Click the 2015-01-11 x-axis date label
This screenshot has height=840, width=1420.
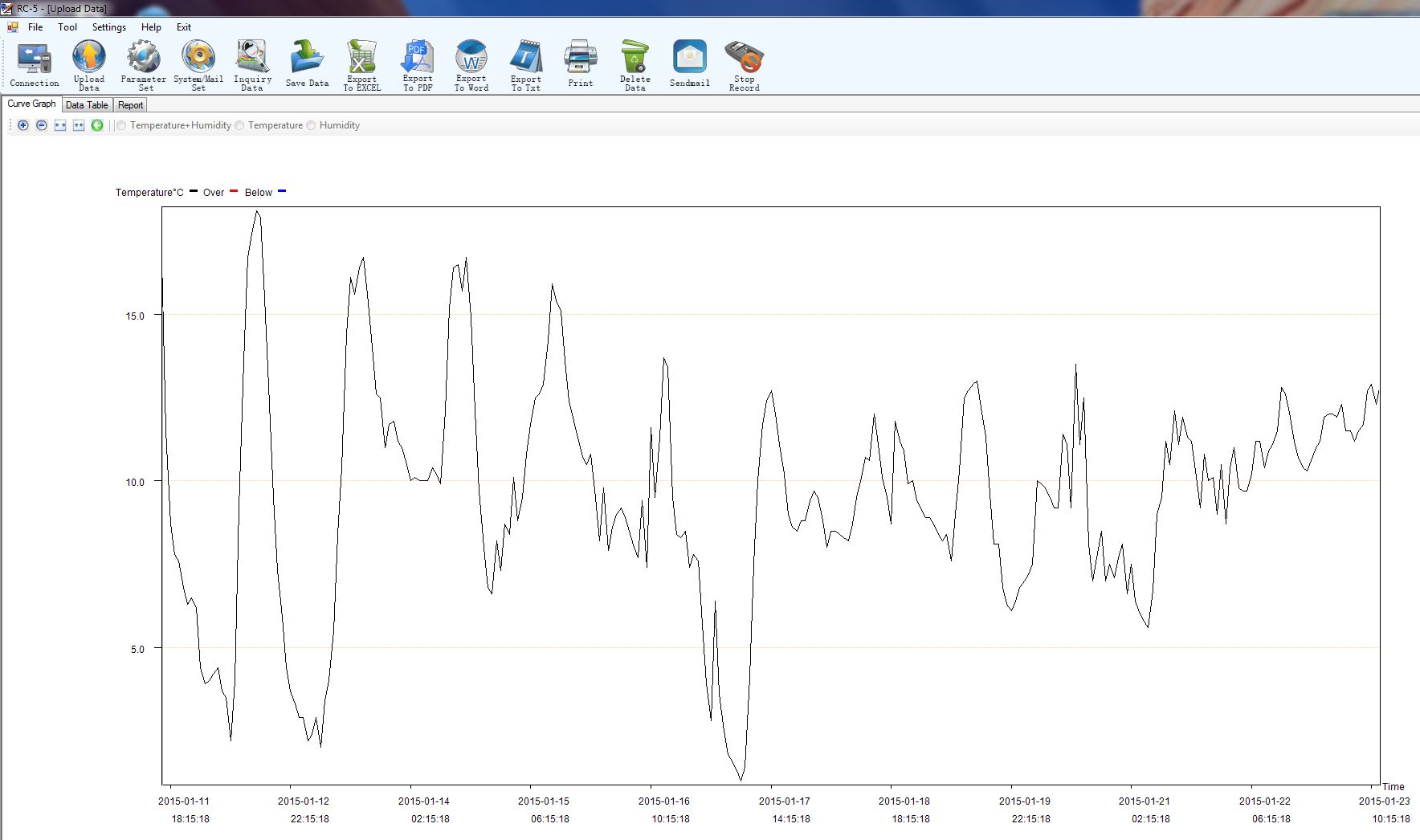point(184,801)
